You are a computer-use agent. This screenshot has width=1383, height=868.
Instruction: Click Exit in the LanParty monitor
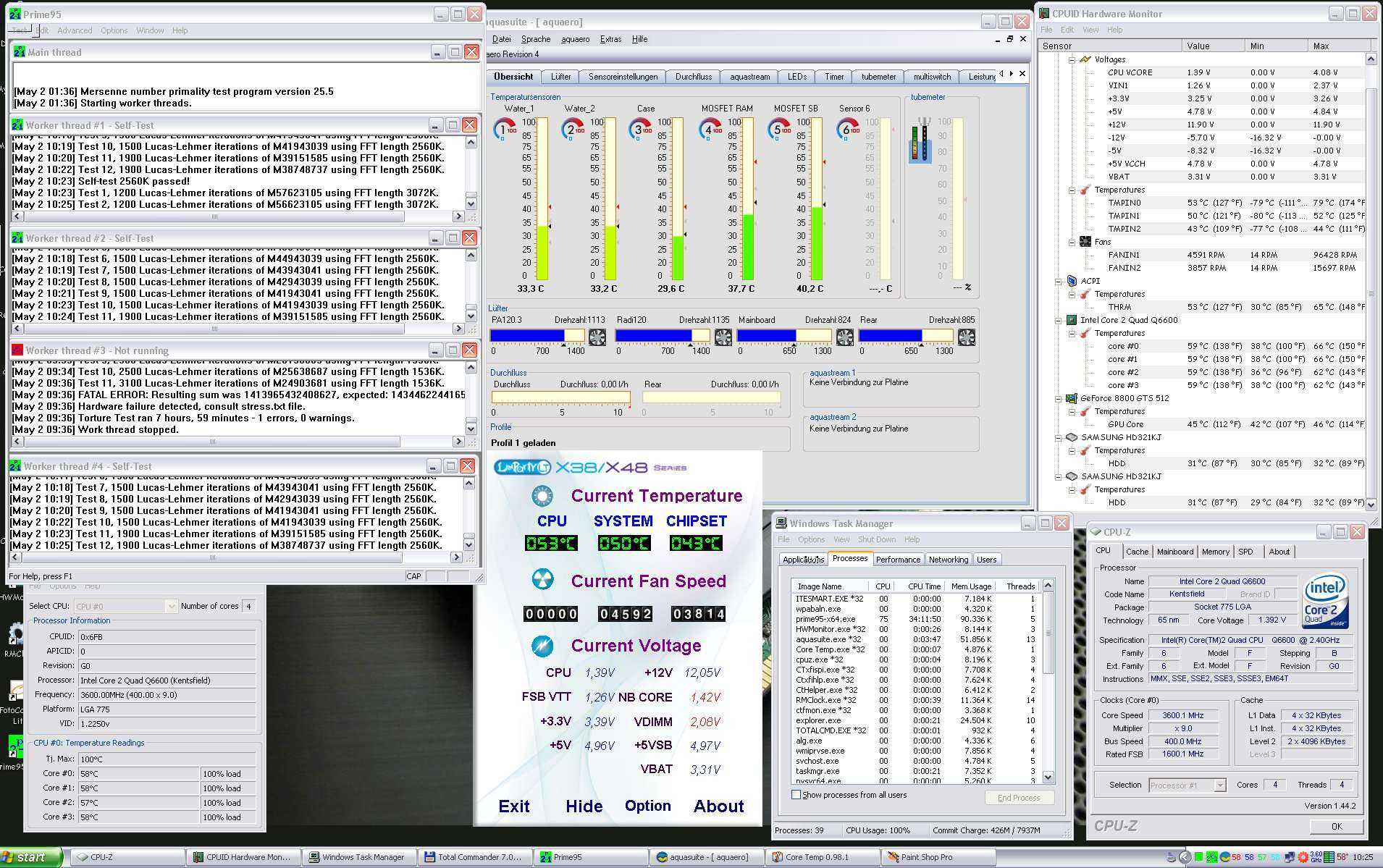click(514, 806)
